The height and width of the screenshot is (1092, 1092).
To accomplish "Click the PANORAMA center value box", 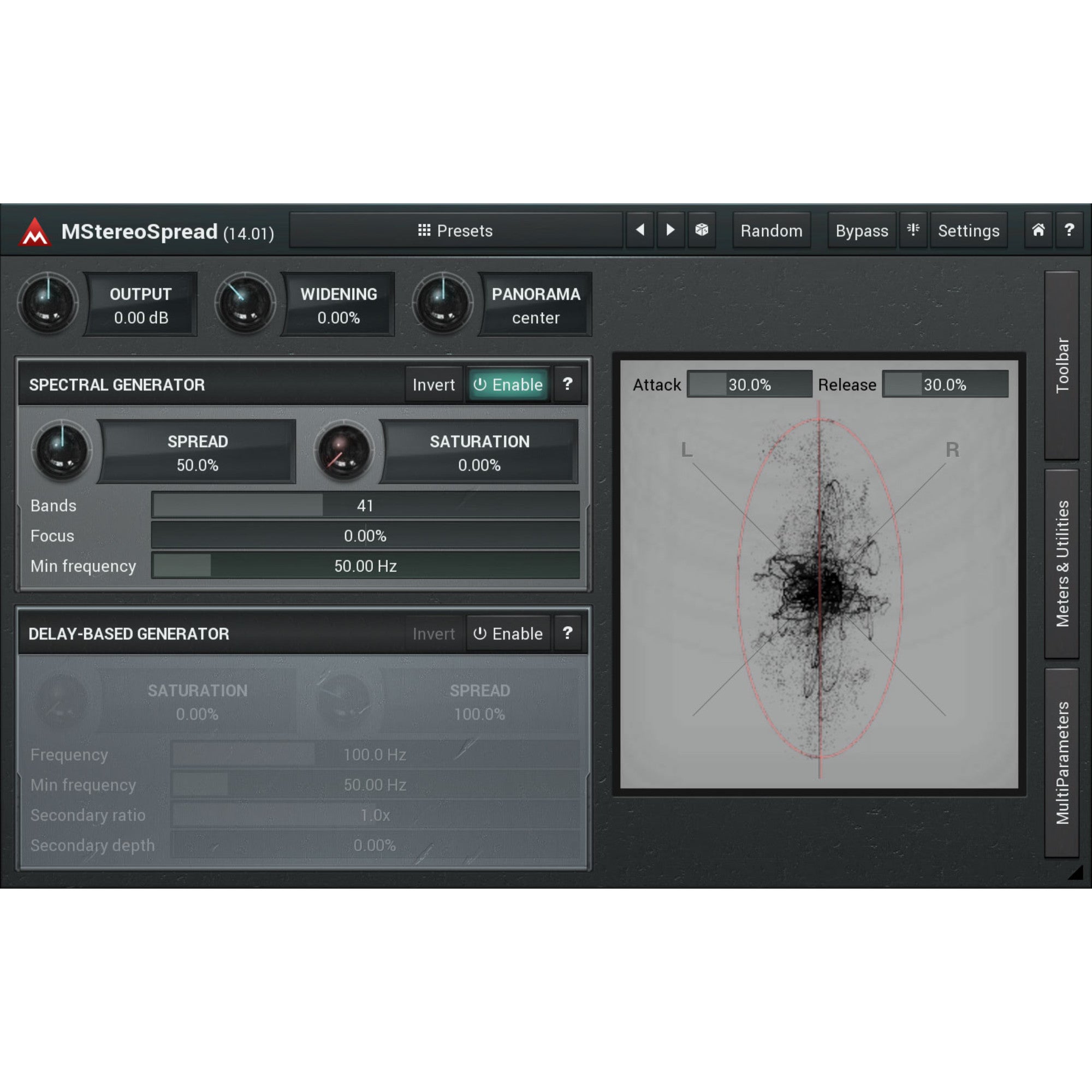I will [535, 305].
